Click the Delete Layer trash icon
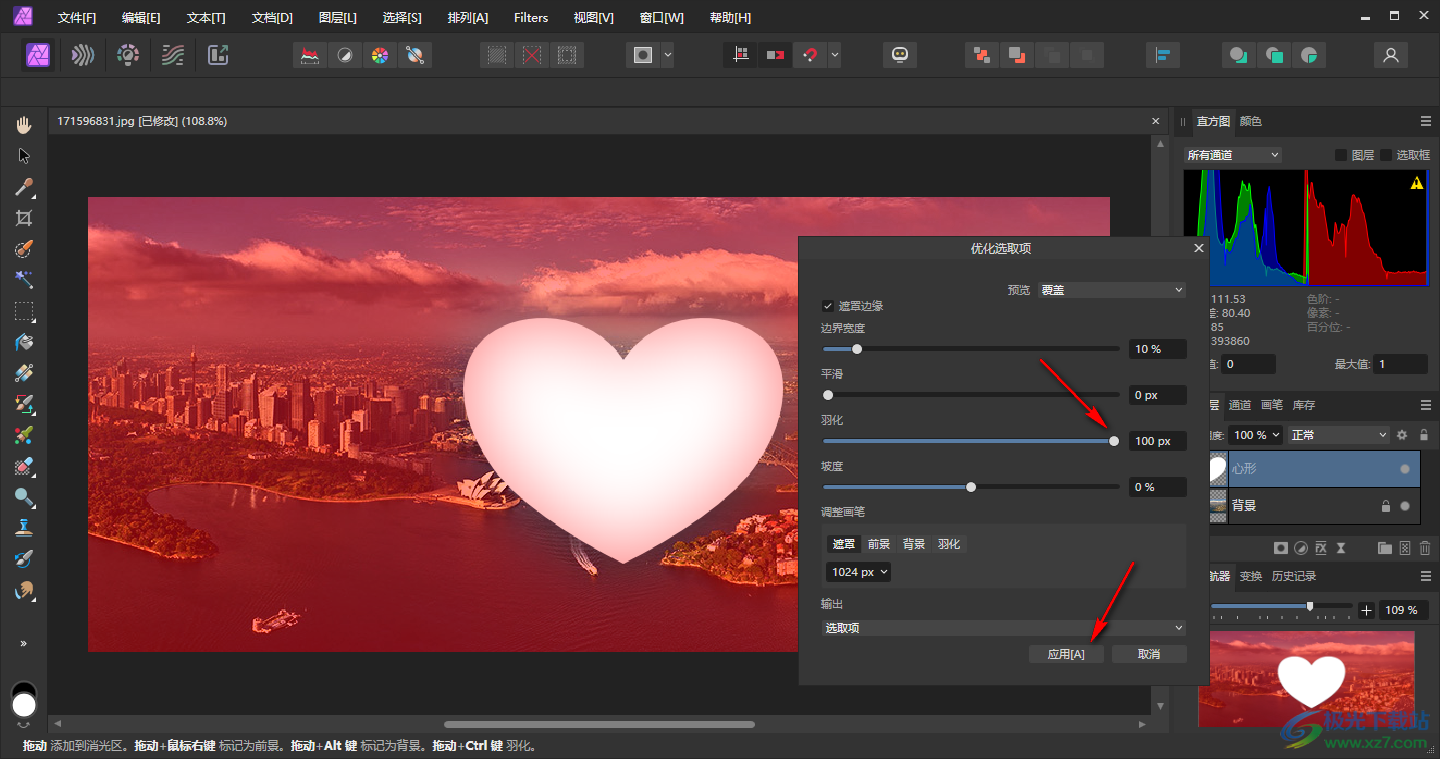The width and height of the screenshot is (1440, 759). click(x=1424, y=548)
